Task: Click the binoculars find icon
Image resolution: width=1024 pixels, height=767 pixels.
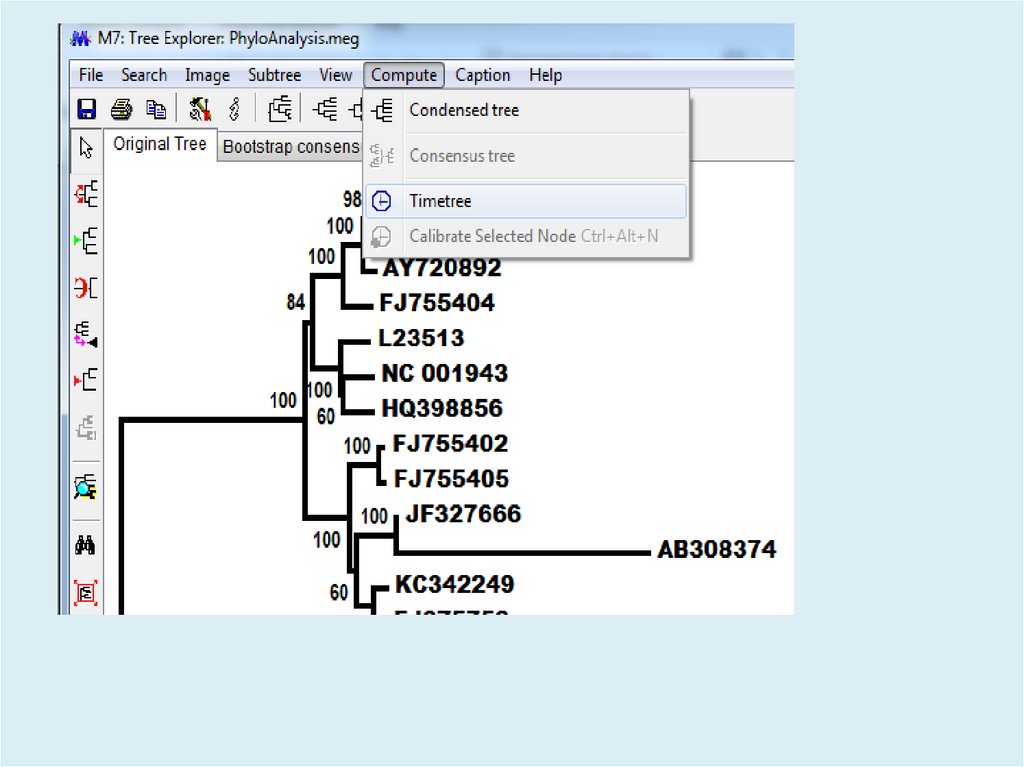Action: (x=86, y=545)
